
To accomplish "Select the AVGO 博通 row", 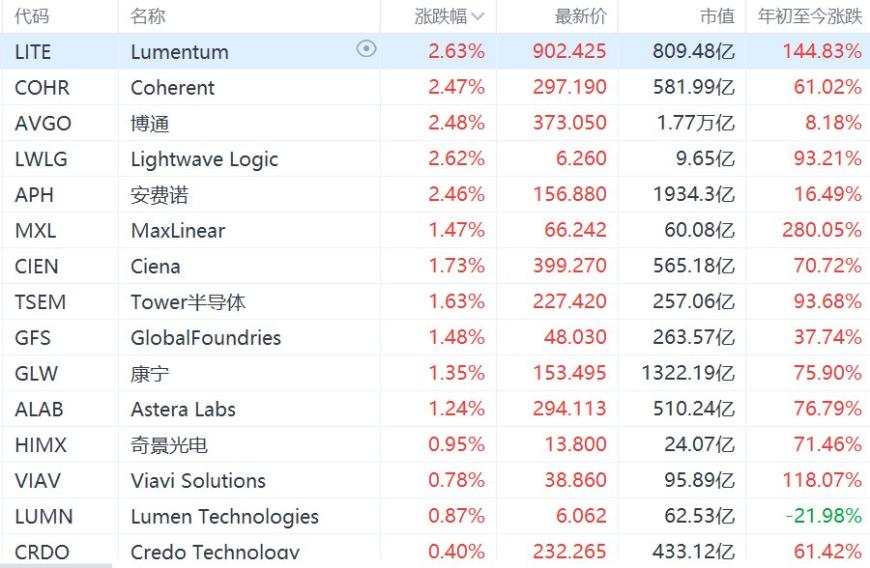I will tap(435, 123).
